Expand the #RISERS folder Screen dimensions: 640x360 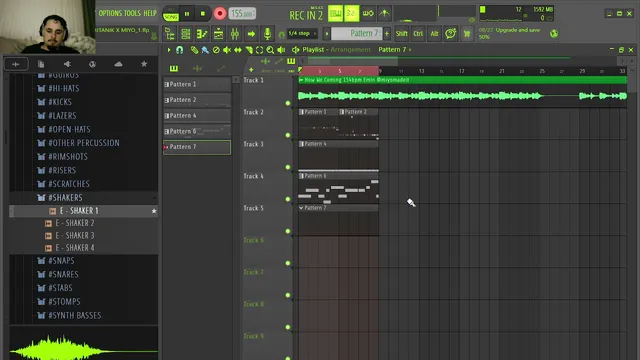(62, 170)
